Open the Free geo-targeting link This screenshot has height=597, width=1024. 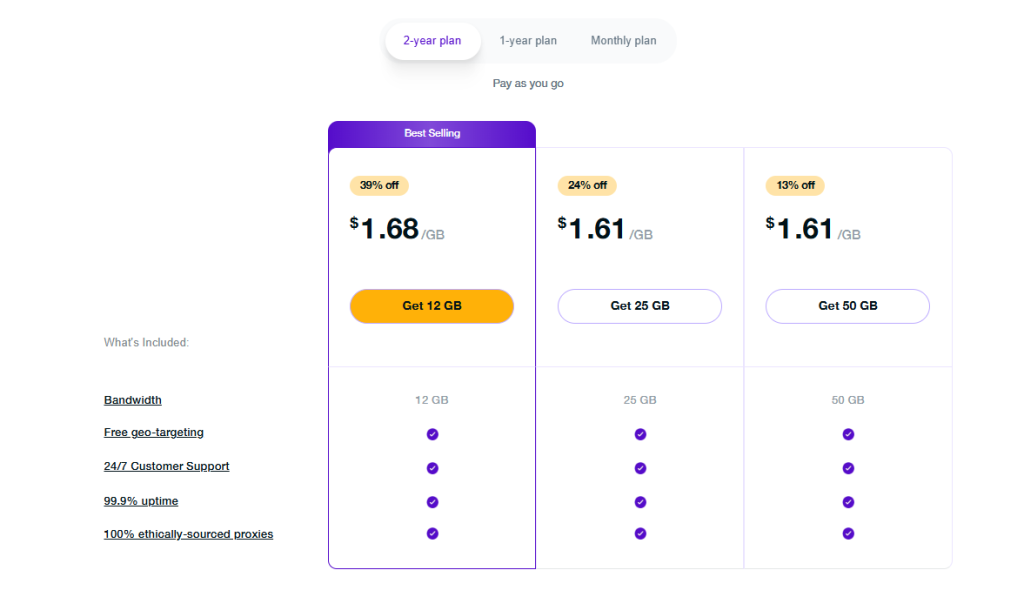click(154, 433)
